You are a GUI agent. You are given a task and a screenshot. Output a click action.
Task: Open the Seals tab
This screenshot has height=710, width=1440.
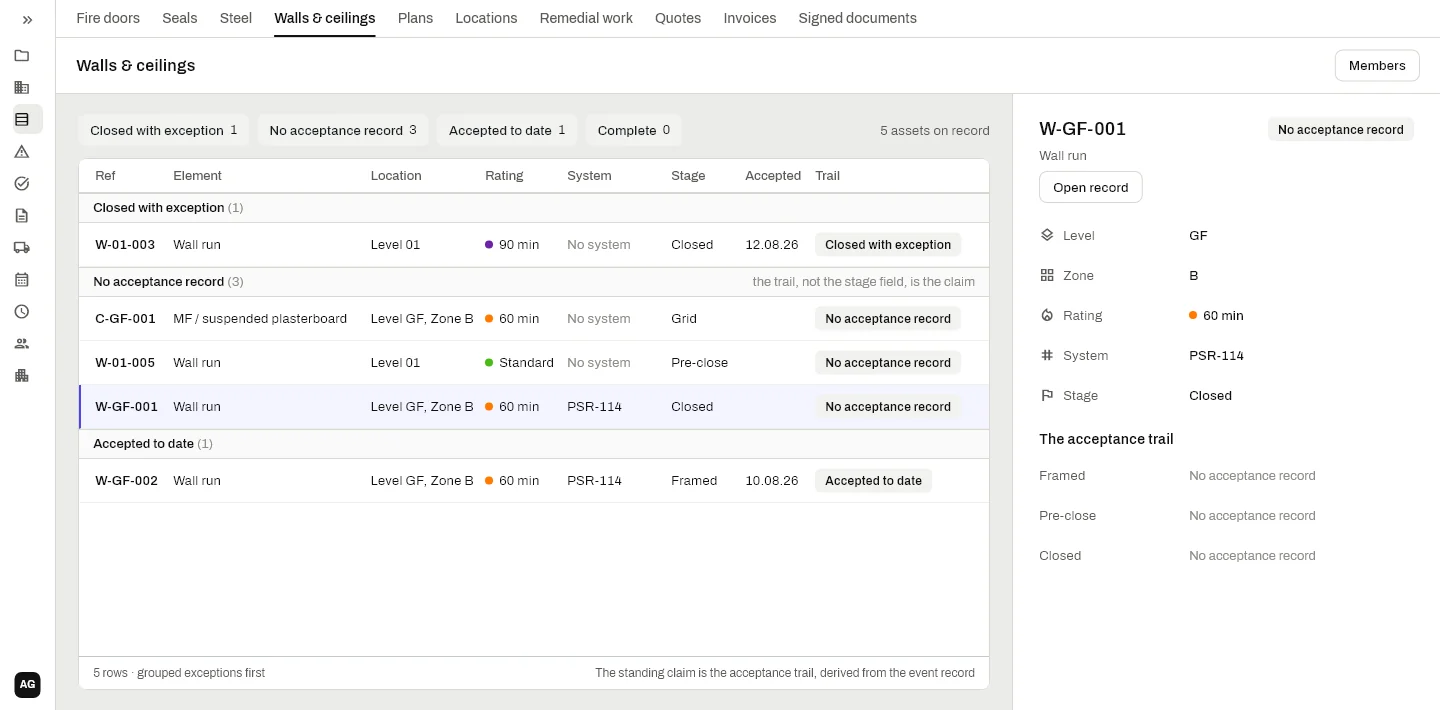pyautogui.click(x=180, y=18)
